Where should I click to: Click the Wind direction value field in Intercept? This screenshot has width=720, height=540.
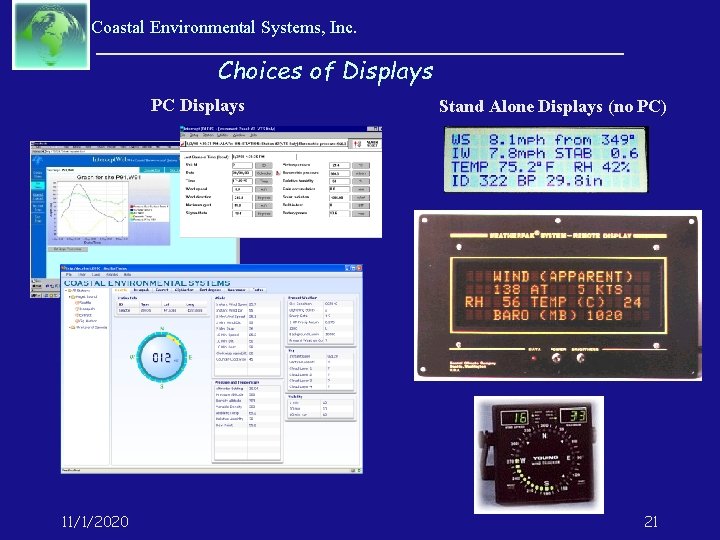click(242, 197)
